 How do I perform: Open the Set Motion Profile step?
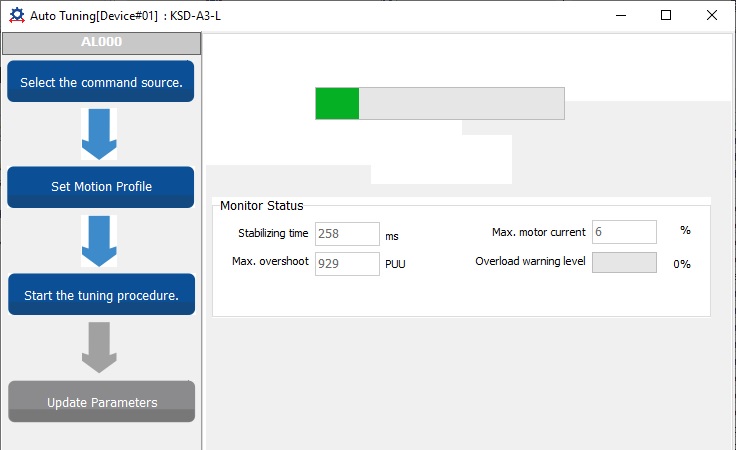(x=100, y=187)
